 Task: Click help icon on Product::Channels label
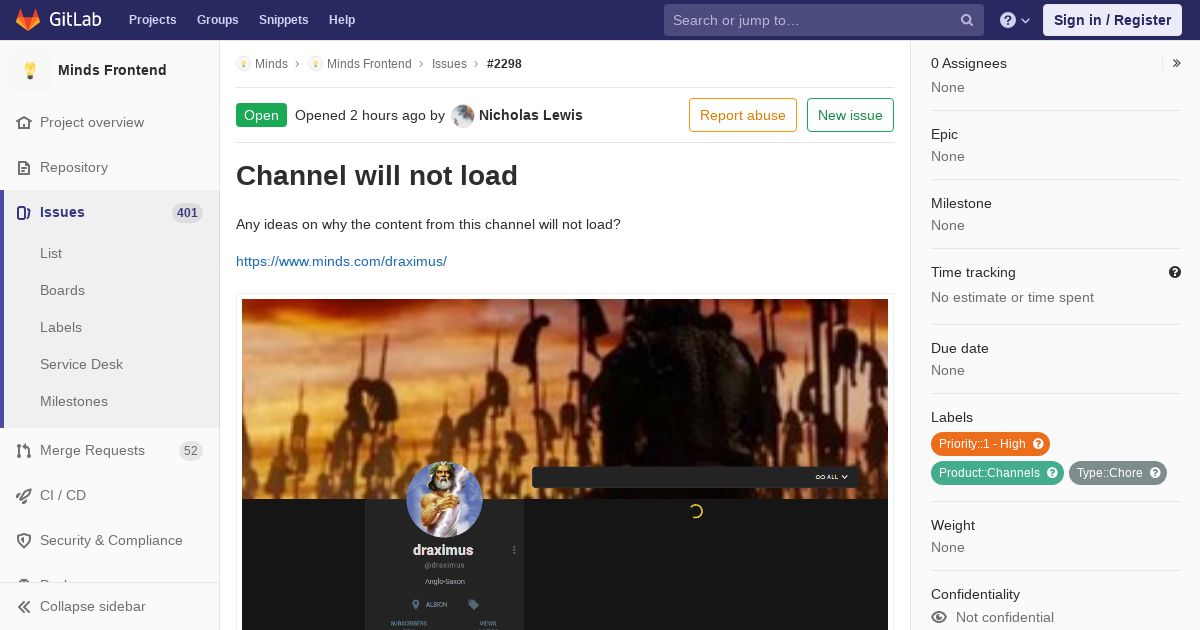[x=1052, y=473]
